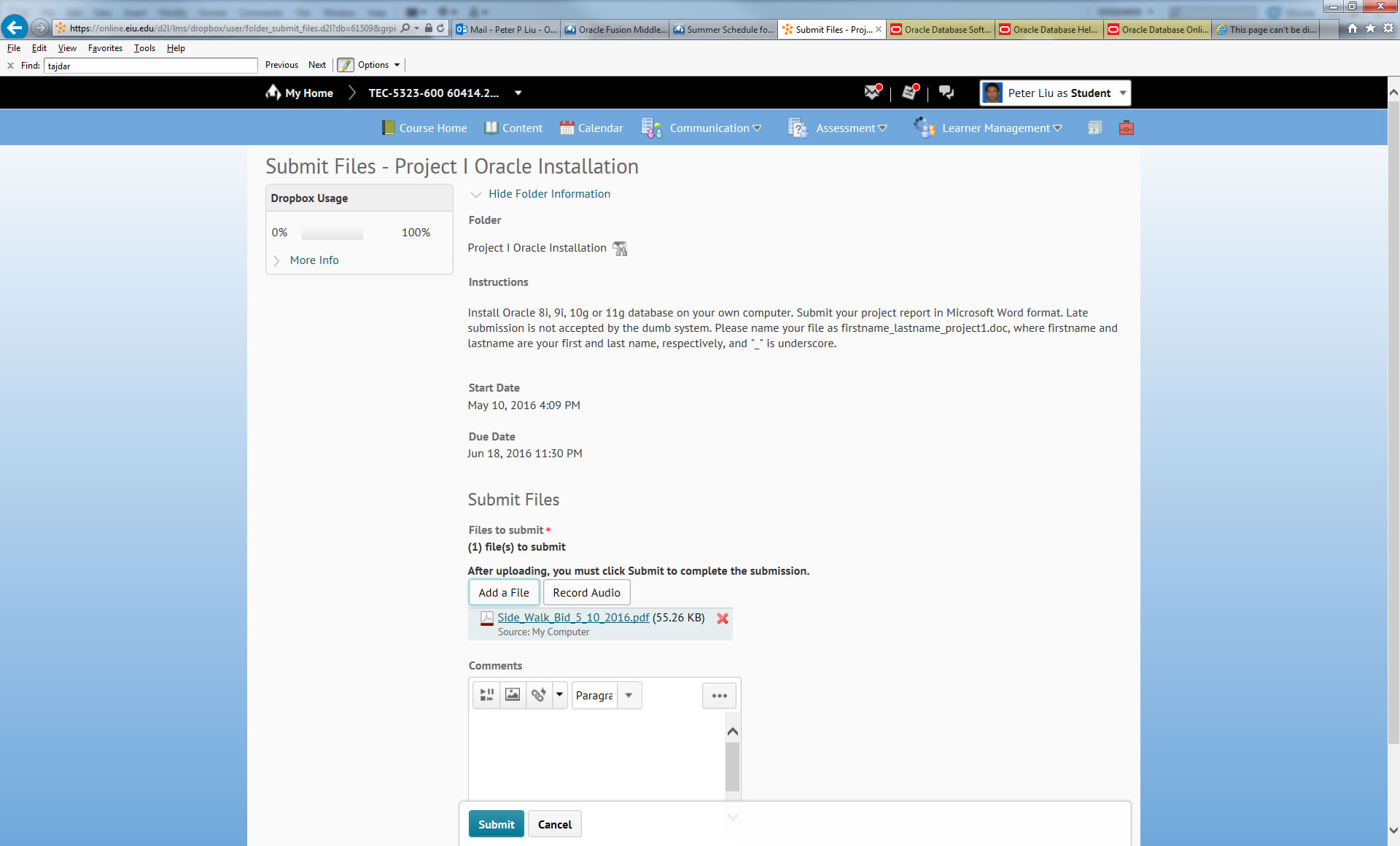Open Side_Walk_Bid_5_10_2016.pdf link
Viewport: 1400px width, 846px height.
[x=573, y=618]
